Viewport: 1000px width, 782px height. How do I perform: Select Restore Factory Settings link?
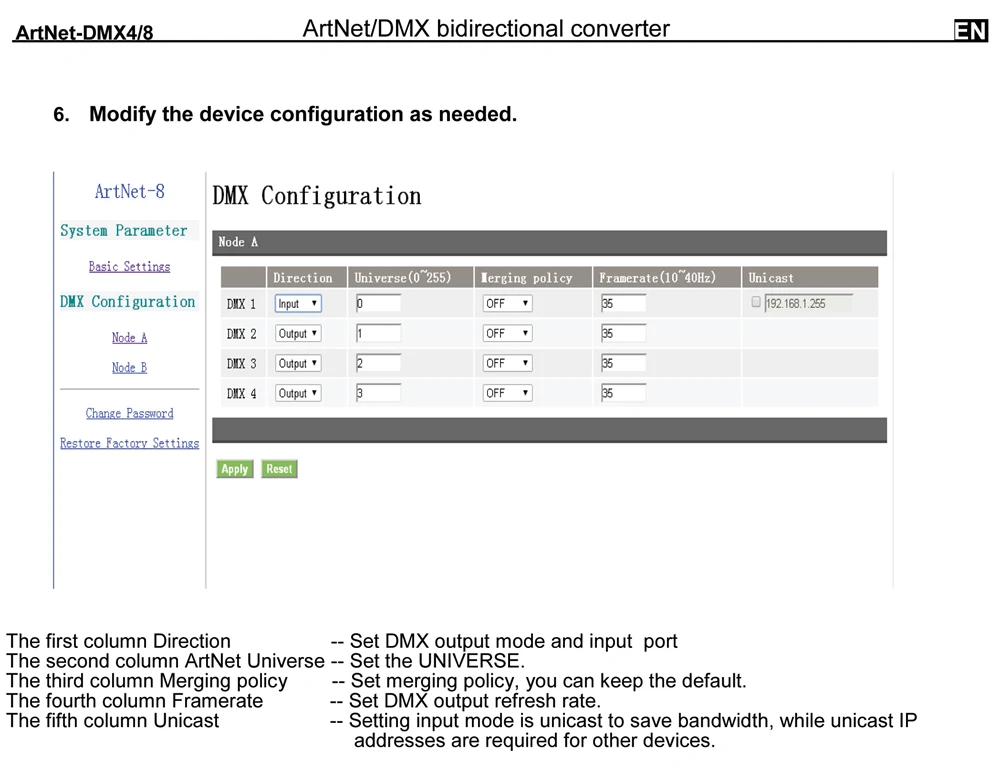pyautogui.click(x=129, y=443)
